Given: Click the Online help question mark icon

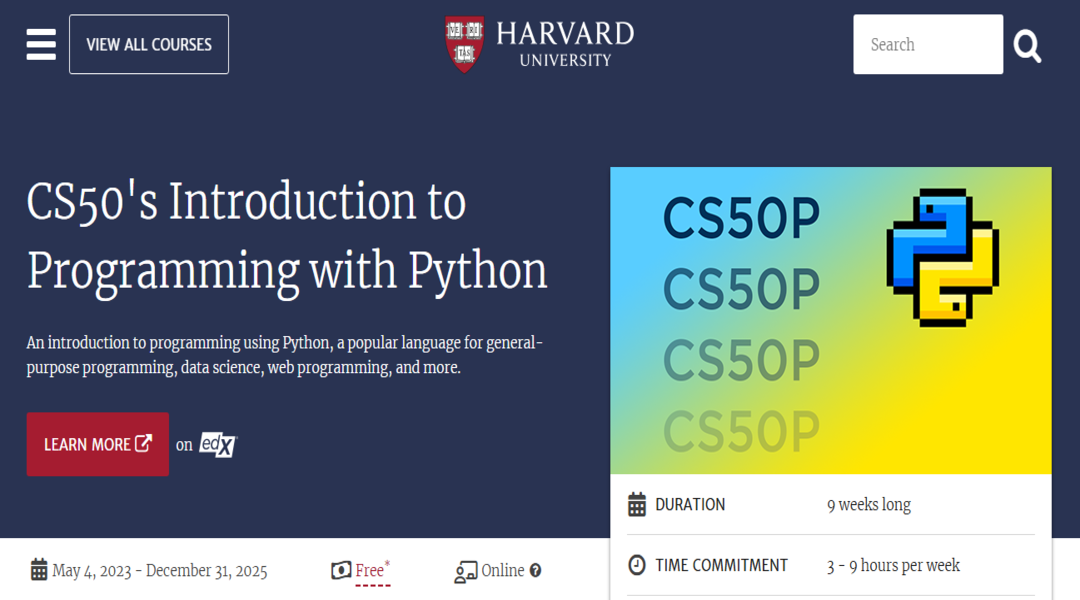Looking at the screenshot, I should 535,570.
